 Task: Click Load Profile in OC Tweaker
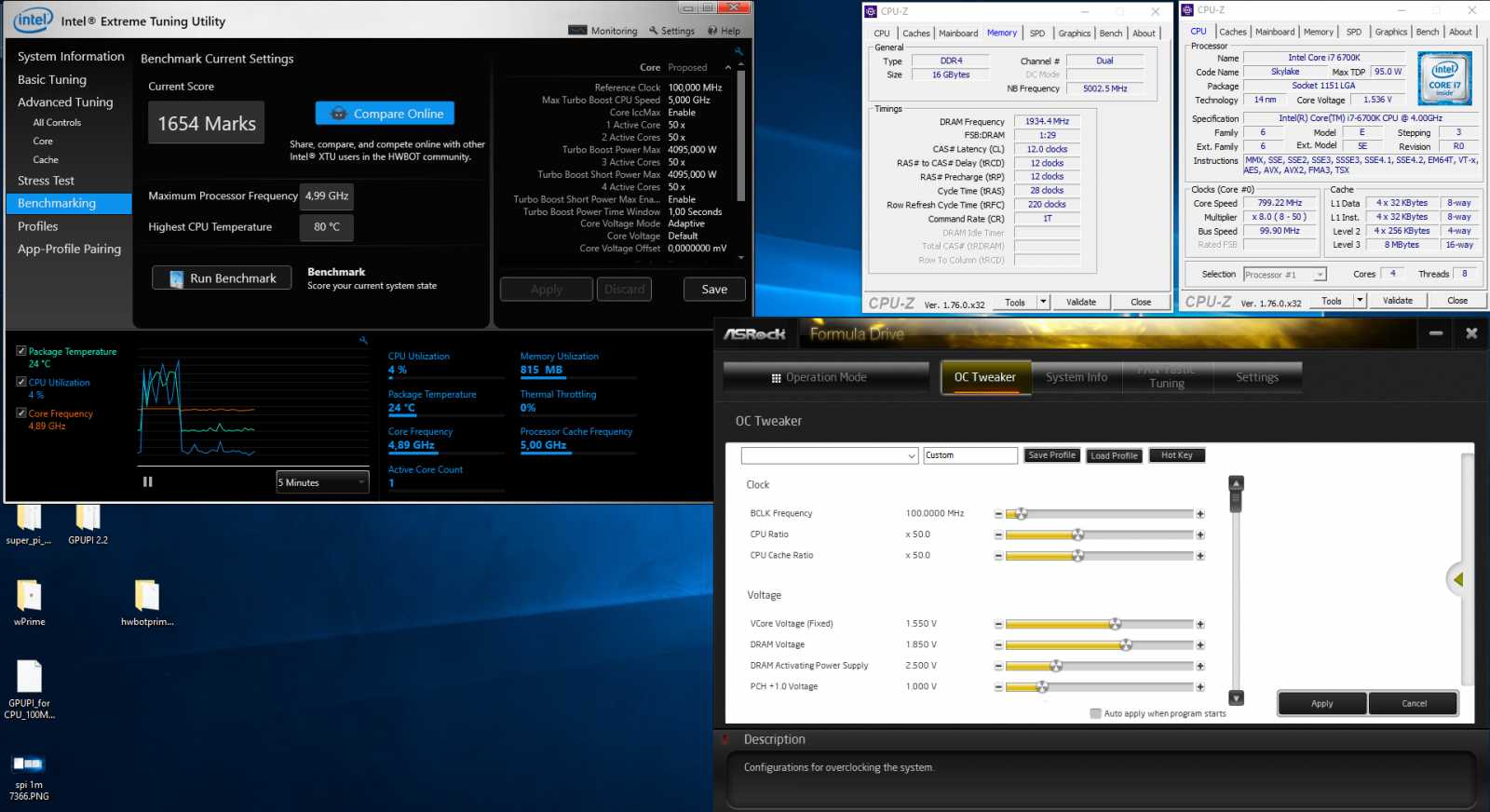coord(1114,455)
